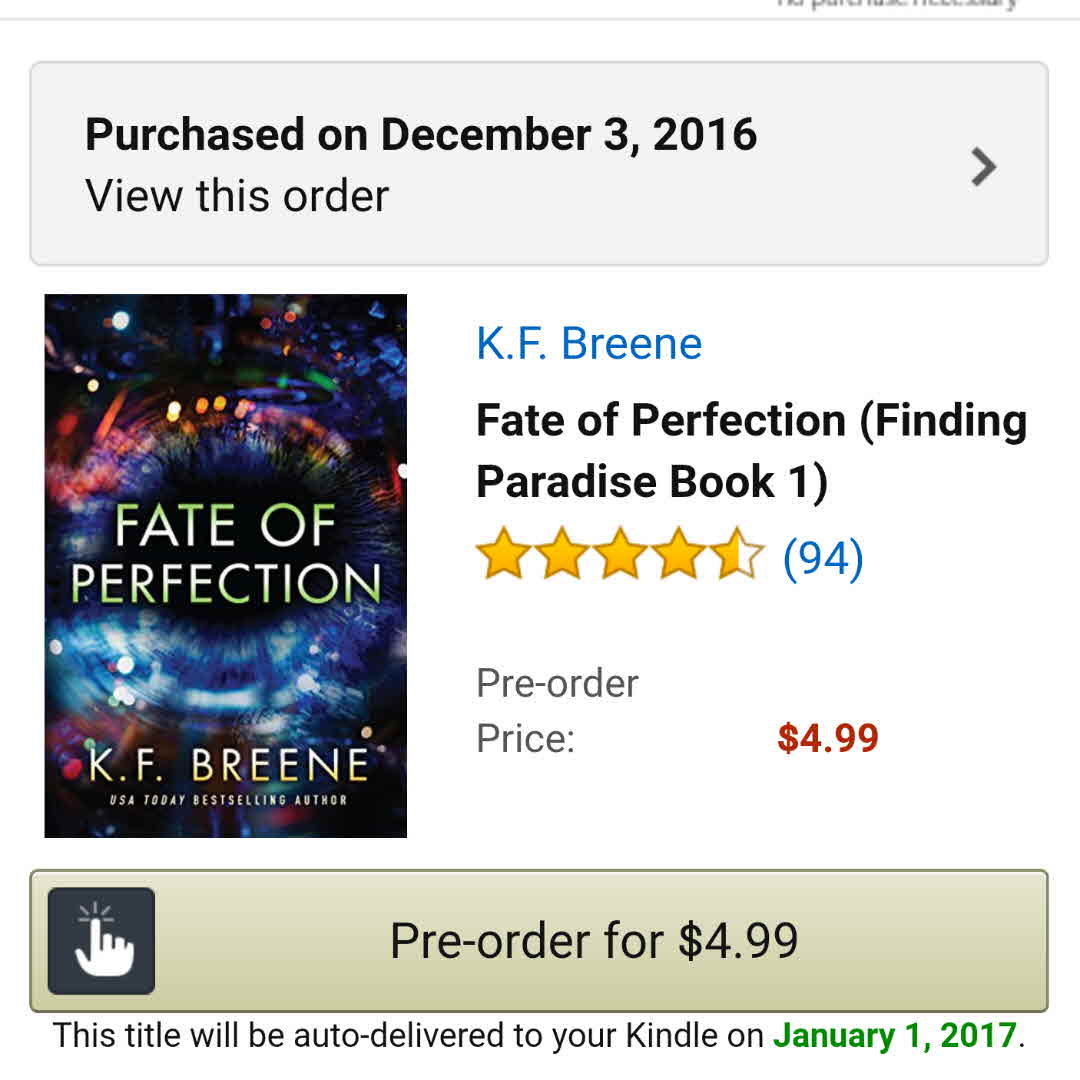
Task: Click the K.F. BREENE name on the cover
Action: 228,765
